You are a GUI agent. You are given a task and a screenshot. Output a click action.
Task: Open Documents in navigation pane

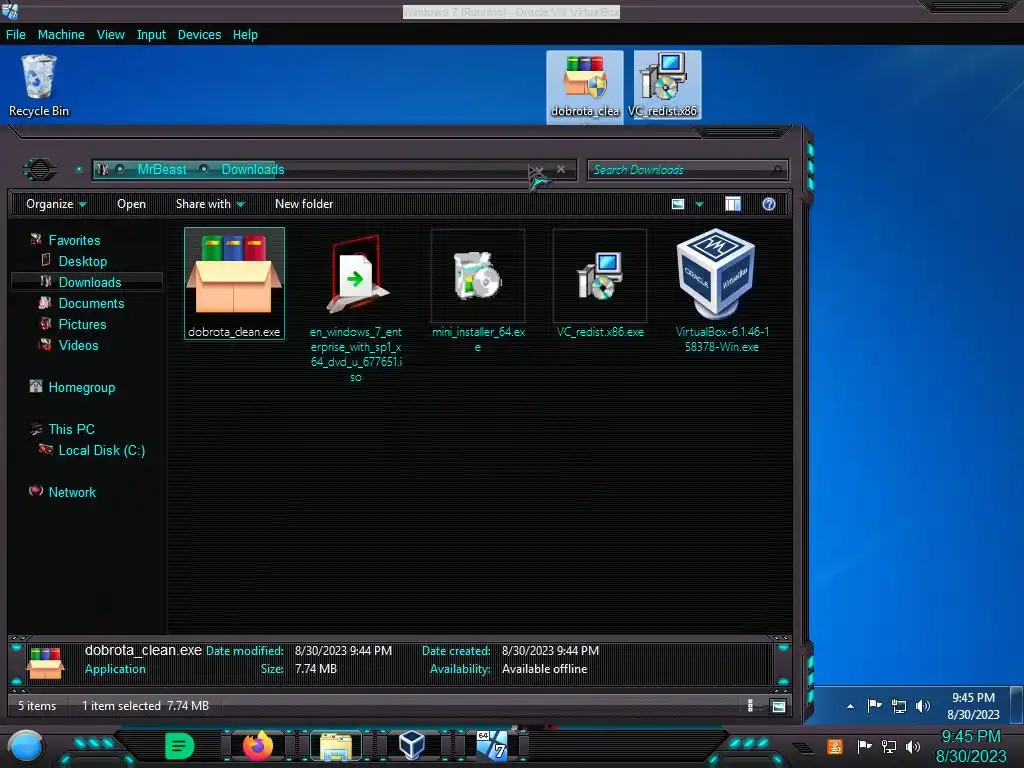click(x=91, y=303)
